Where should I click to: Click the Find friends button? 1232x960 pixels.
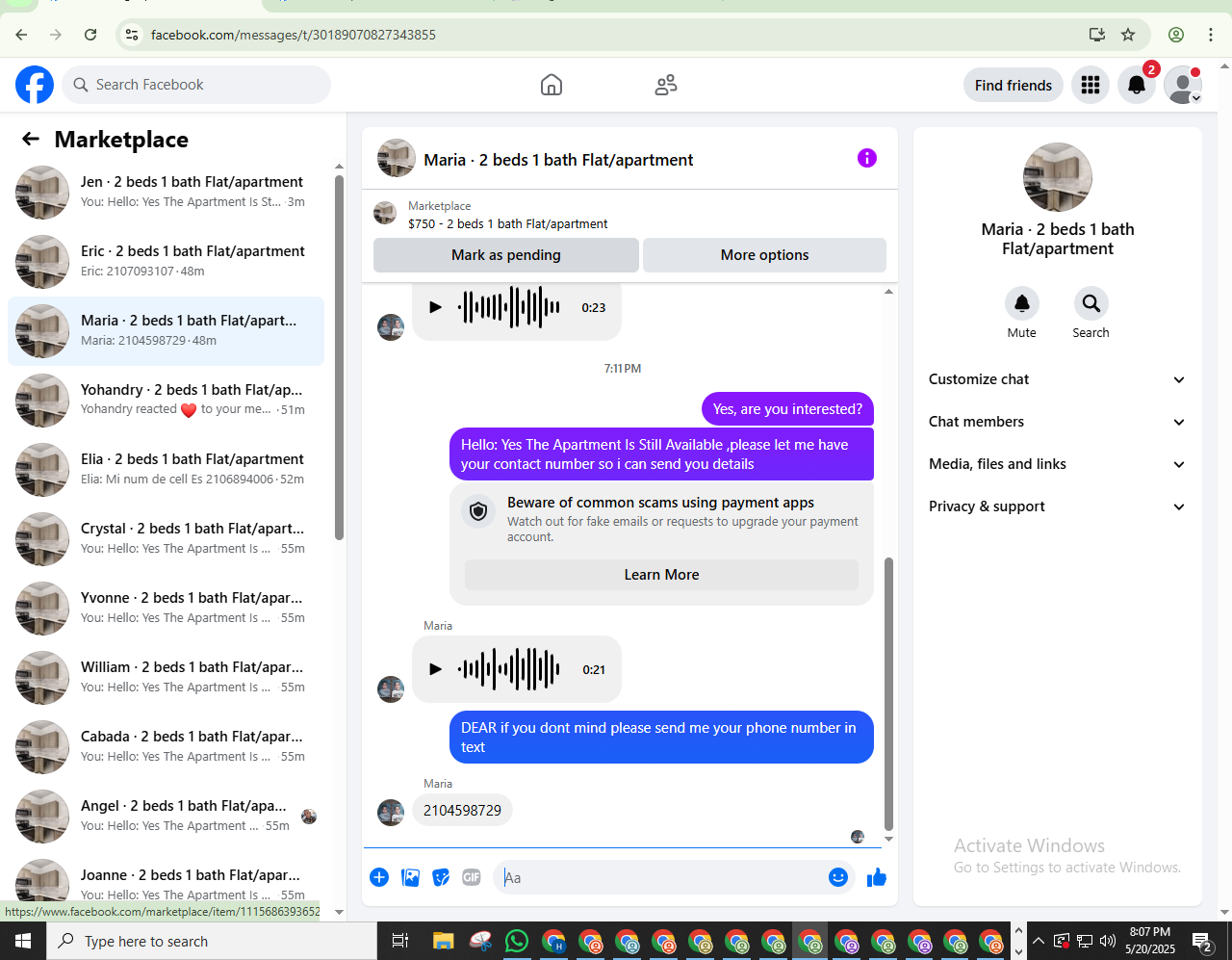coord(1014,85)
